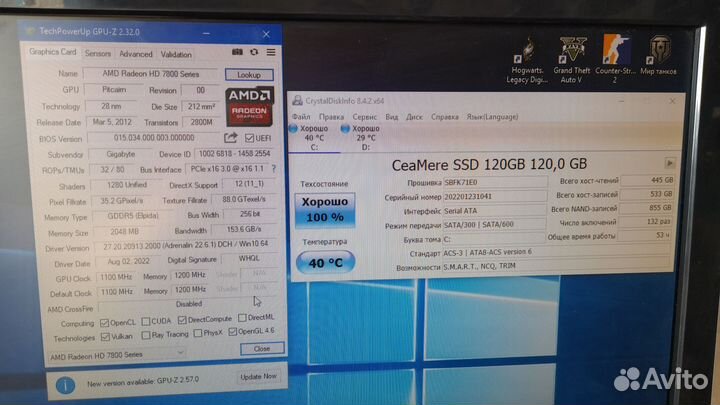Screen dimensions: 720x405
Task: Click the GPU-Z refresh icon
Action: pos(254,52)
